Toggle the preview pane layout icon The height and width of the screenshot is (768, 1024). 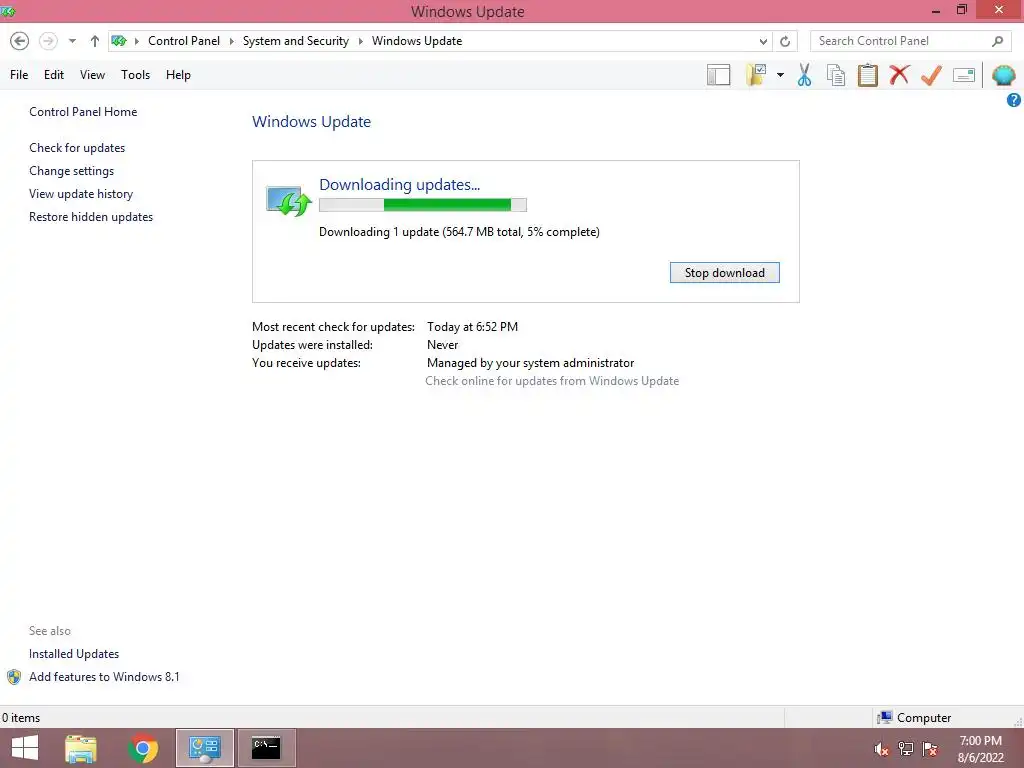(718, 75)
